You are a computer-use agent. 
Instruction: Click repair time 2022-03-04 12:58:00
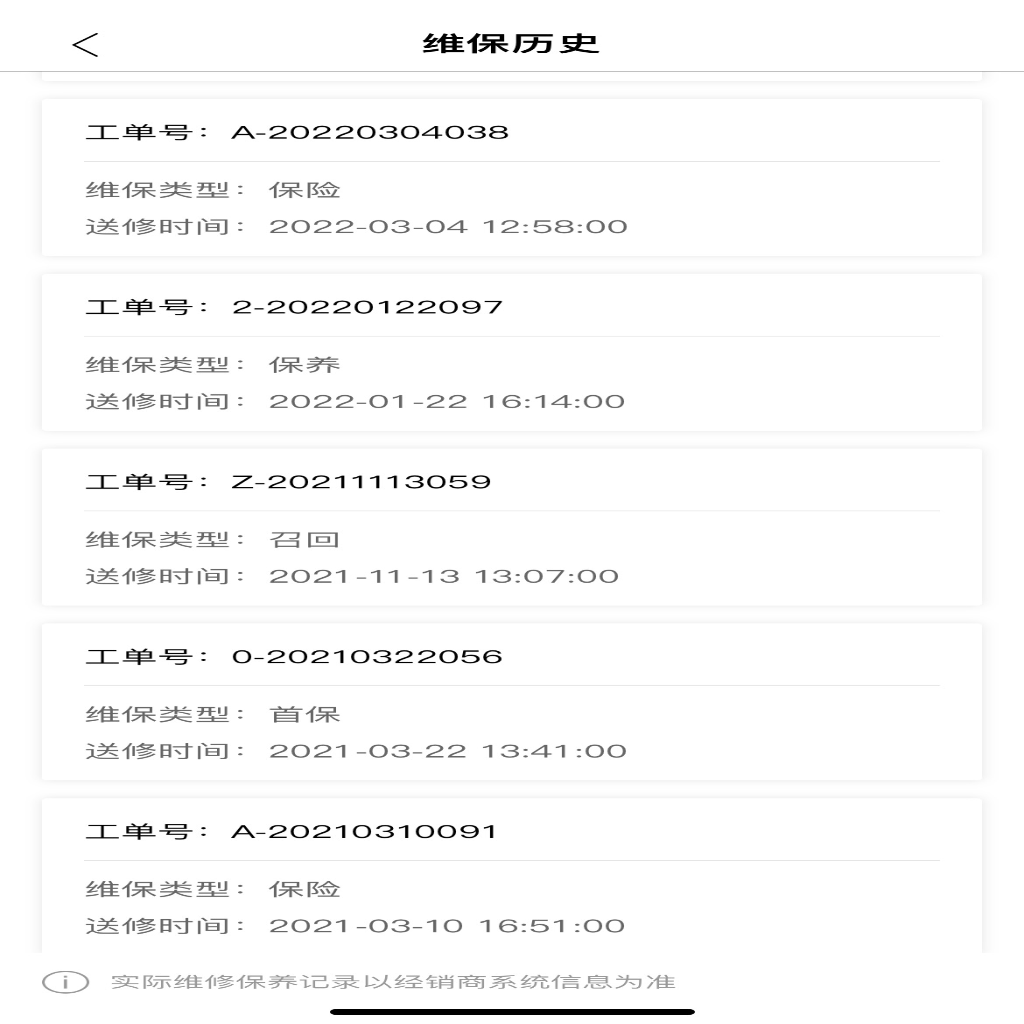point(448,227)
